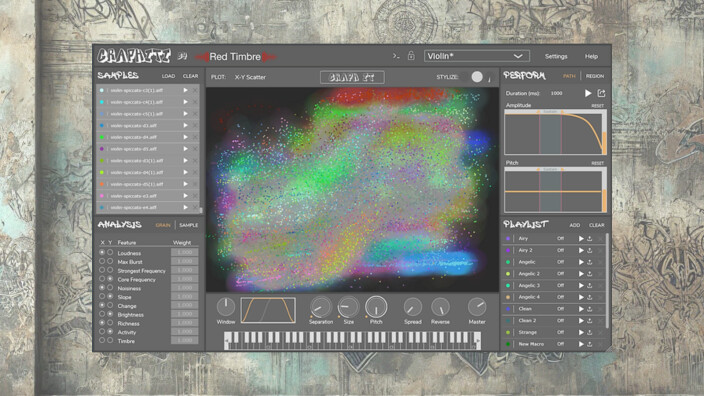Play the Airy playlist entry
This screenshot has height=396, width=704.
pyautogui.click(x=581, y=238)
